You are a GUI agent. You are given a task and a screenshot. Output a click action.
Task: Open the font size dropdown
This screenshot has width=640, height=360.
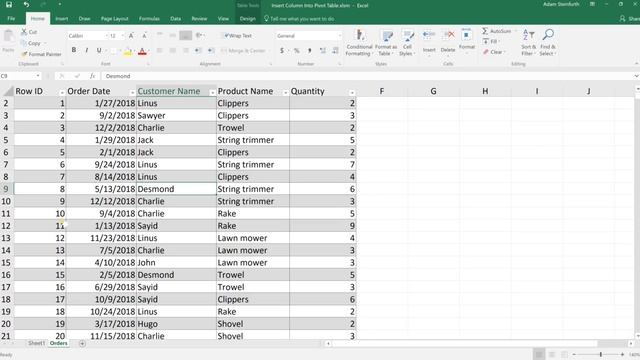click(122, 36)
